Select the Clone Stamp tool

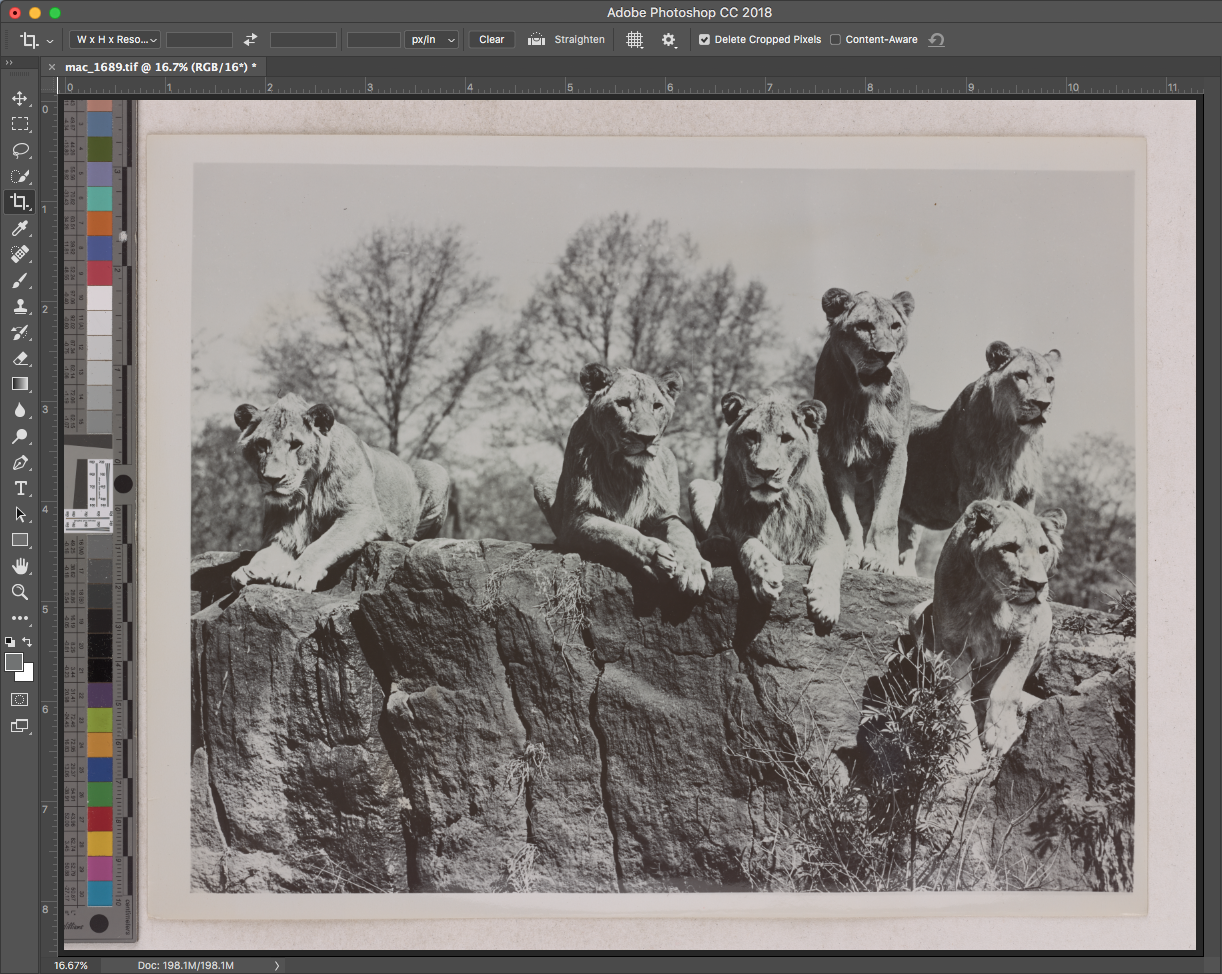click(x=19, y=307)
